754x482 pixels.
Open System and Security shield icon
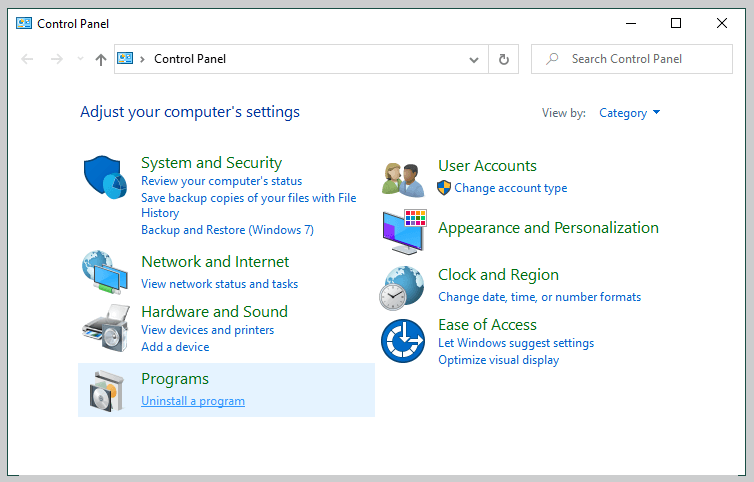105,177
